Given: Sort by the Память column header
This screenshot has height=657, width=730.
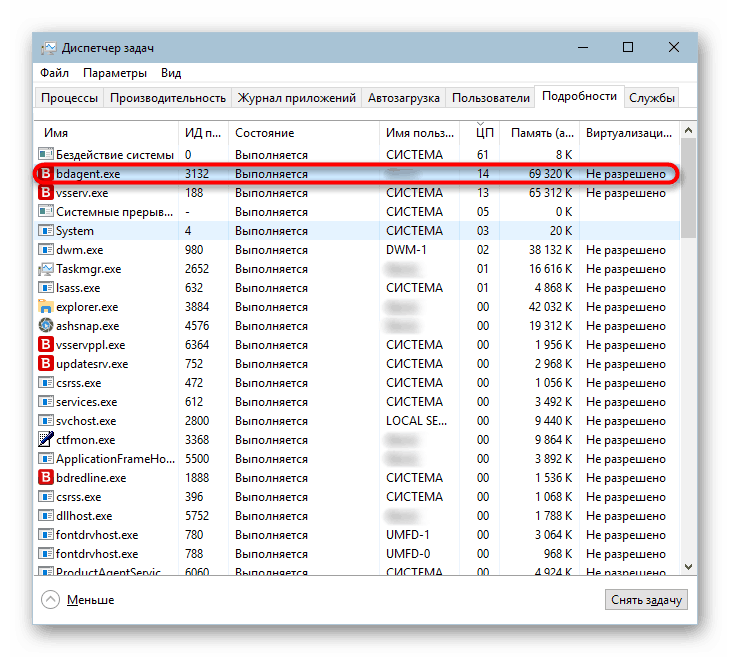Looking at the screenshot, I should click(540, 133).
